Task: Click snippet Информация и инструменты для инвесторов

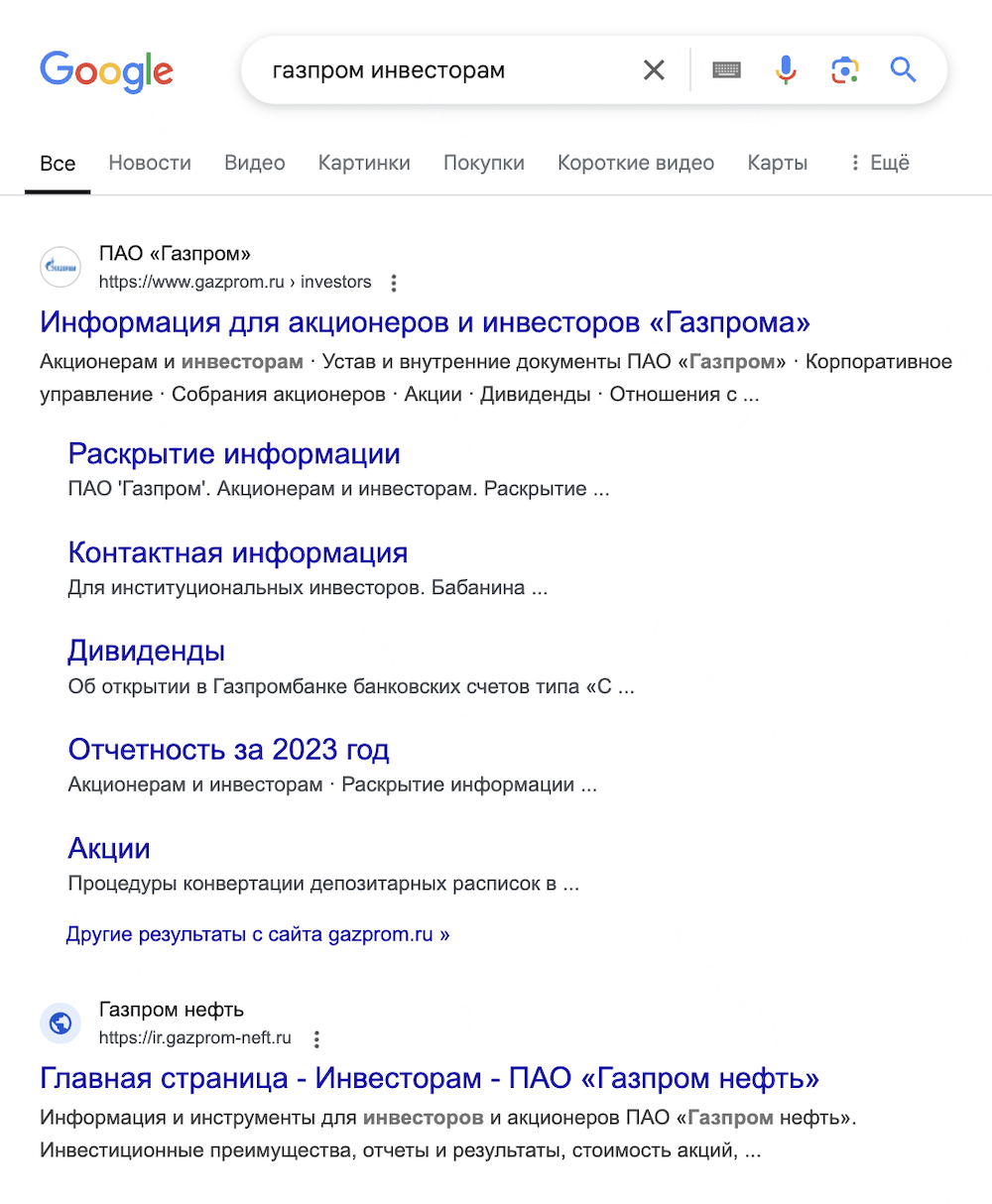Action: tap(448, 1135)
